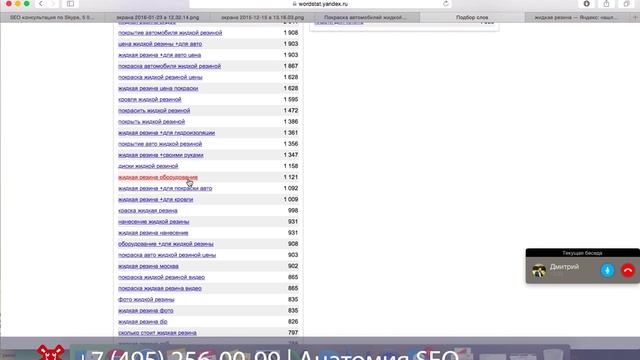Toggle the Safari sidebar button
640x360 pixels.
(x=70, y=4)
